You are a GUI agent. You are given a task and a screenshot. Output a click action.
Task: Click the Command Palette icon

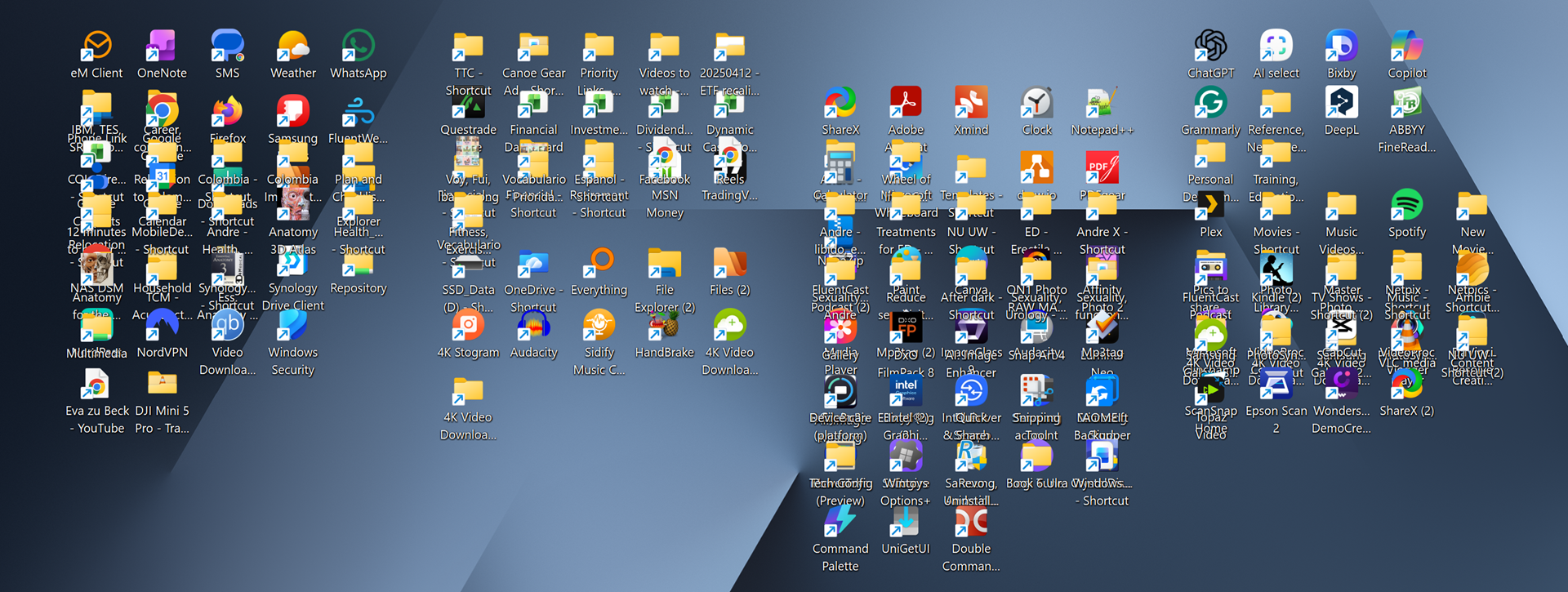pos(840,523)
